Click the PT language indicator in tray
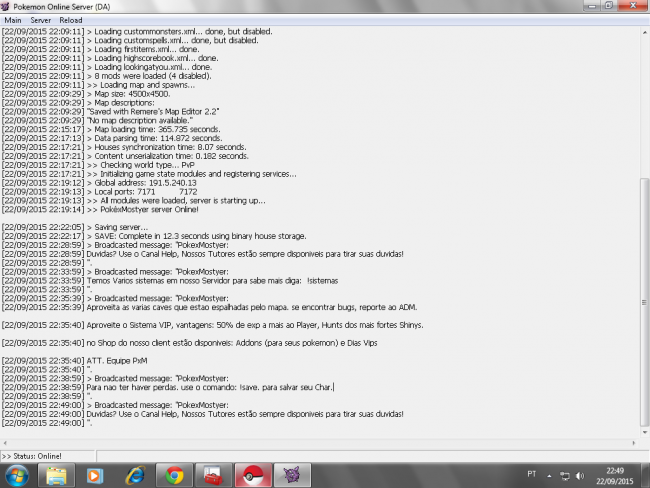This screenshot has height=488, width=650. point(532,474)
